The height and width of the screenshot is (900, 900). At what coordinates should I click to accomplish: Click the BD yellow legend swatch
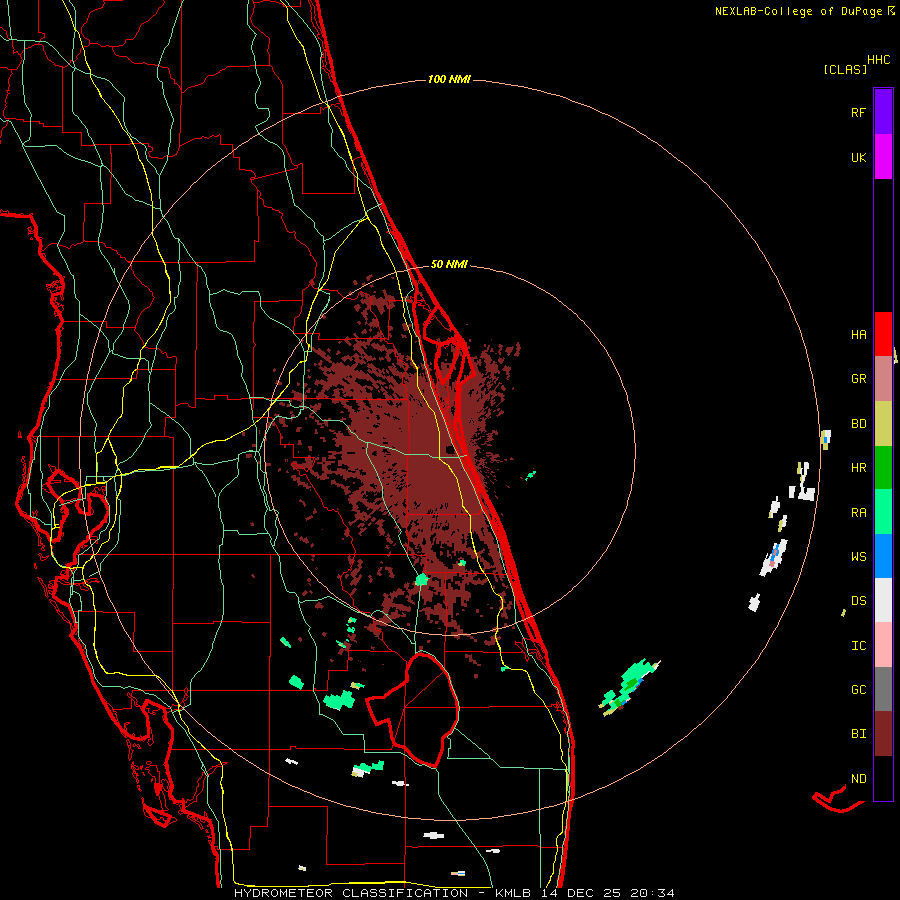(883, 424)
